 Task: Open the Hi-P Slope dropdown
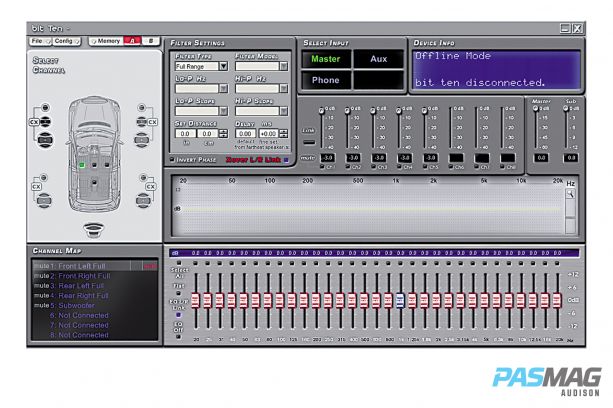pos(283,111)
